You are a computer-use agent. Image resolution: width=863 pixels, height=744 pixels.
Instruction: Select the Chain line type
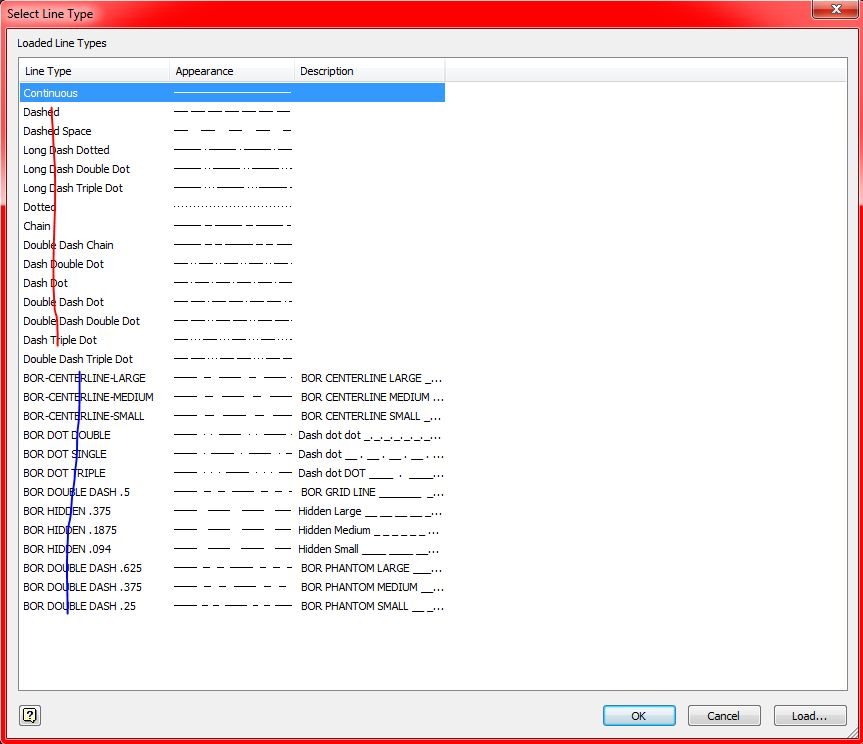coord(232,226)
